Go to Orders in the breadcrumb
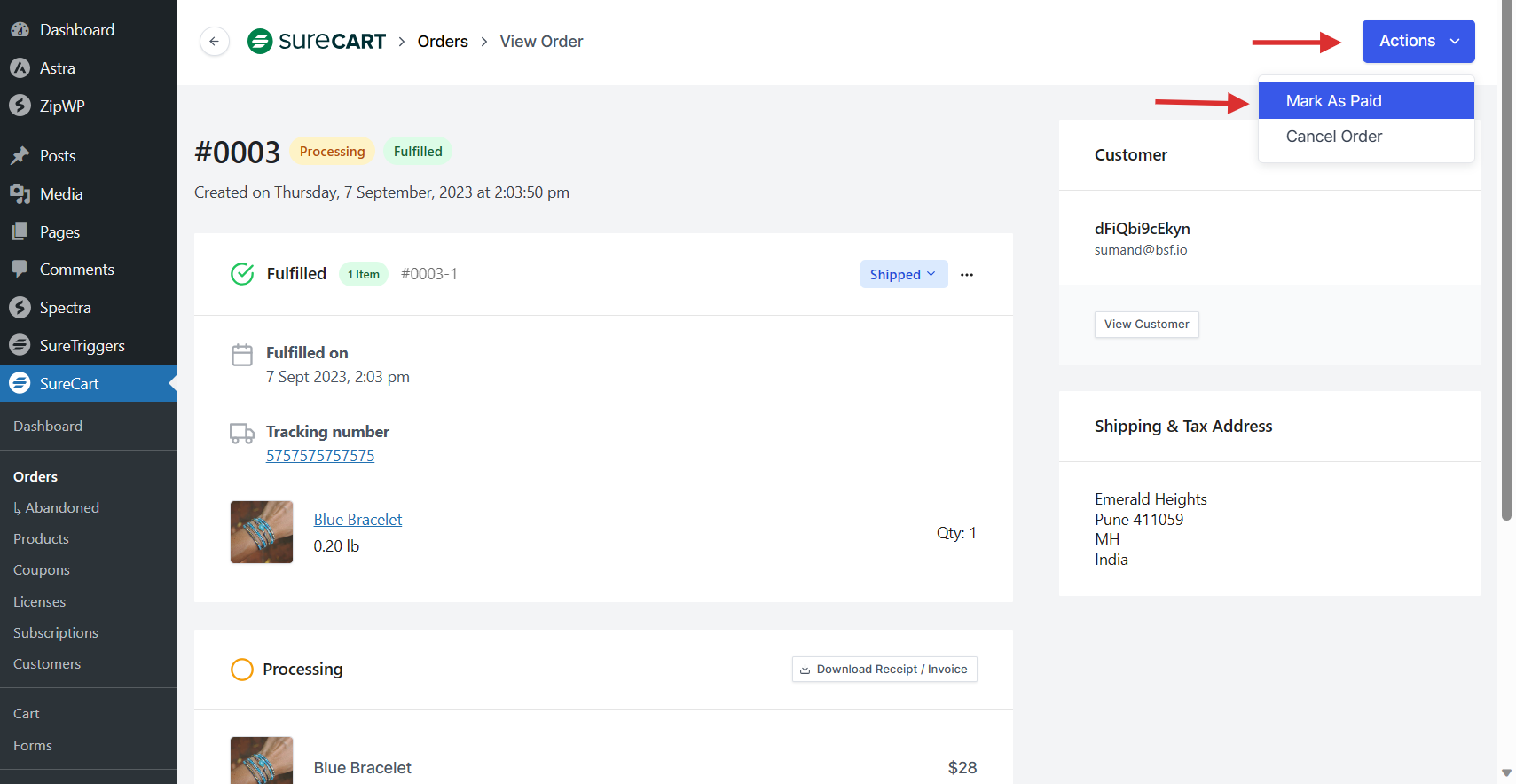Image resolution: width=1516 pixels, height=784 pixels. point(443,42)
